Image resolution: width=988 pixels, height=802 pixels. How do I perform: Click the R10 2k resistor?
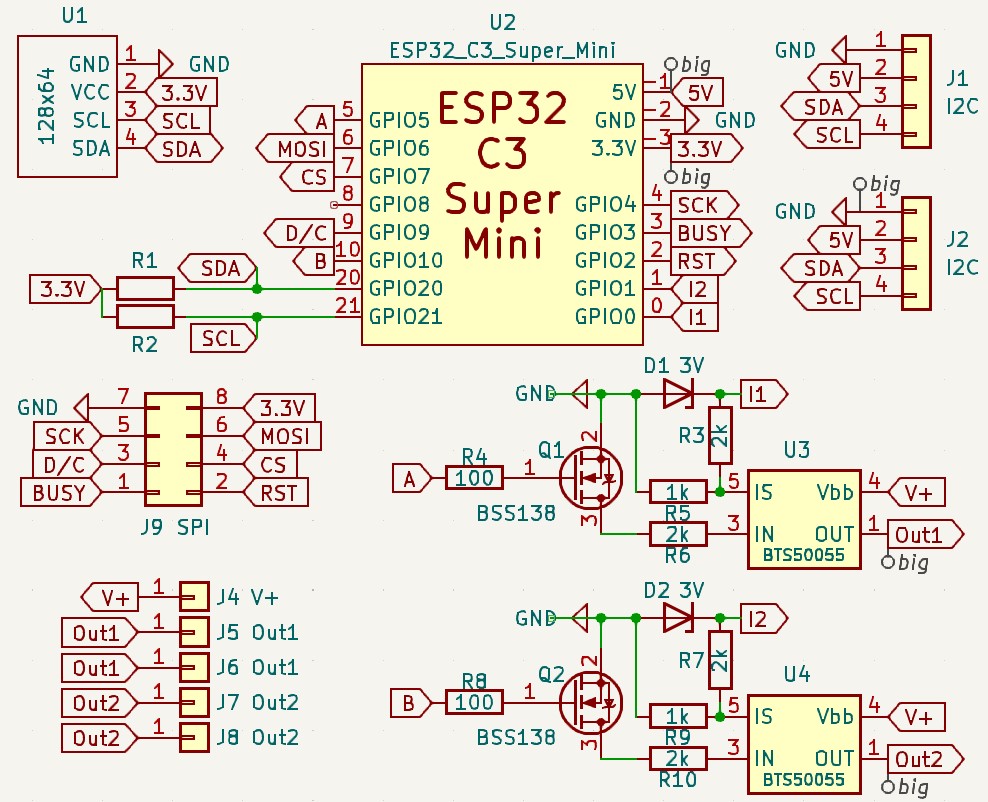[x=678, y=758]
